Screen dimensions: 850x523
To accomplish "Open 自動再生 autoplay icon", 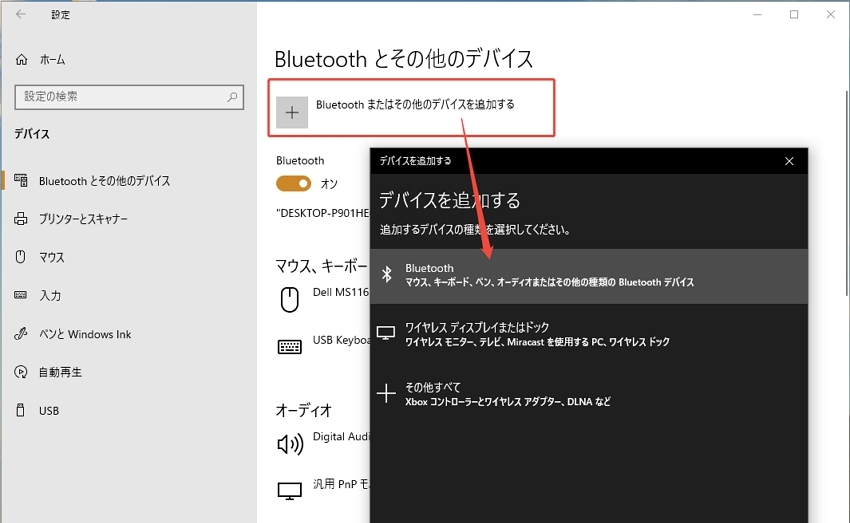I will pyautogui.click(x=21, y=372).
